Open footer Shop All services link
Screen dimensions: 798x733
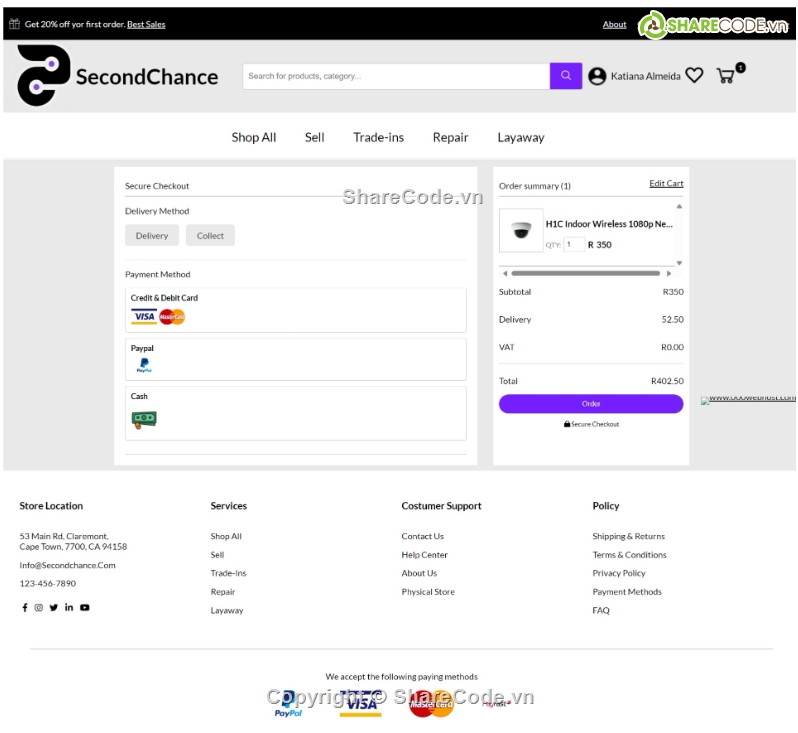(x=226, y=536)
